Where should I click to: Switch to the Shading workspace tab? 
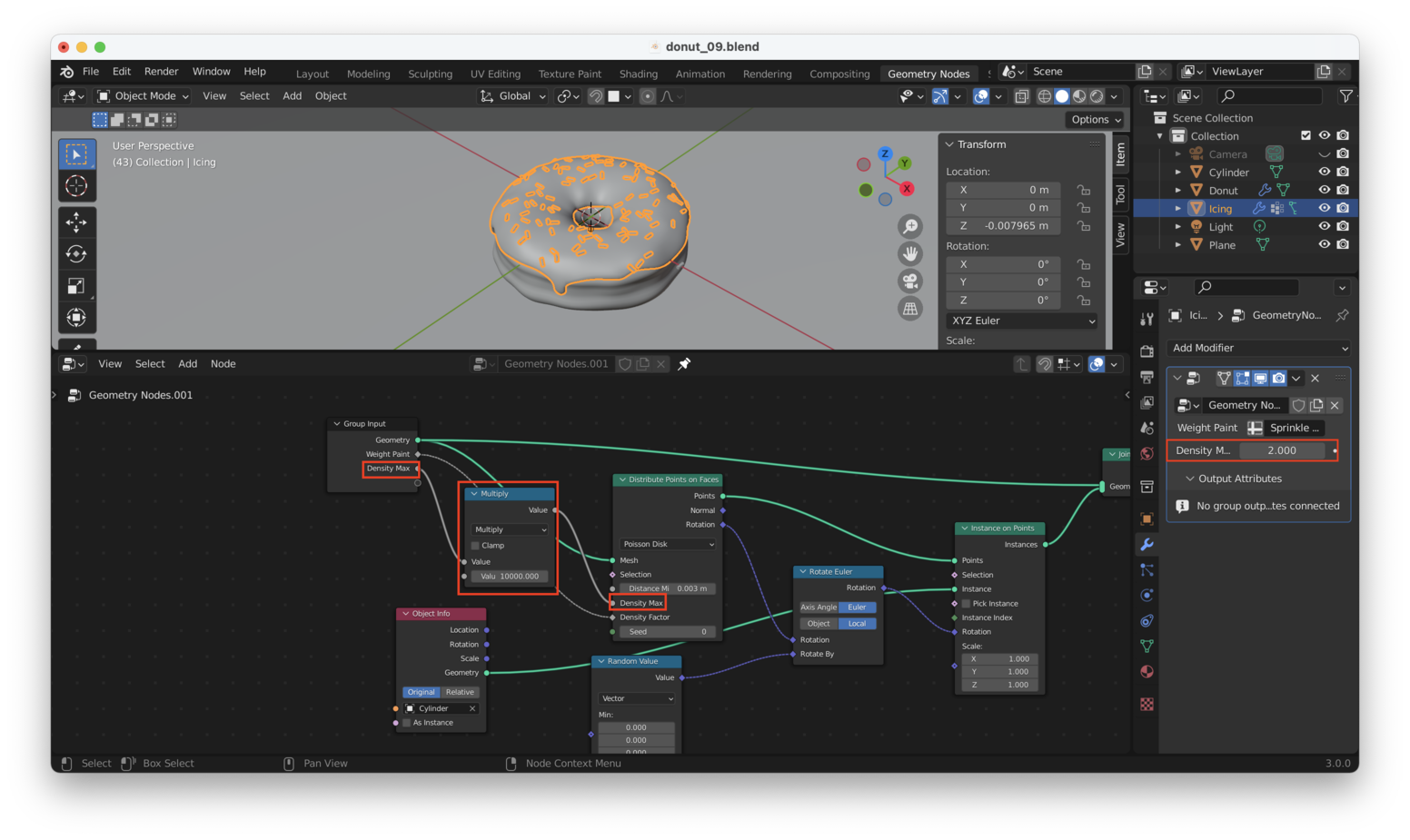(x=638, y=74)
